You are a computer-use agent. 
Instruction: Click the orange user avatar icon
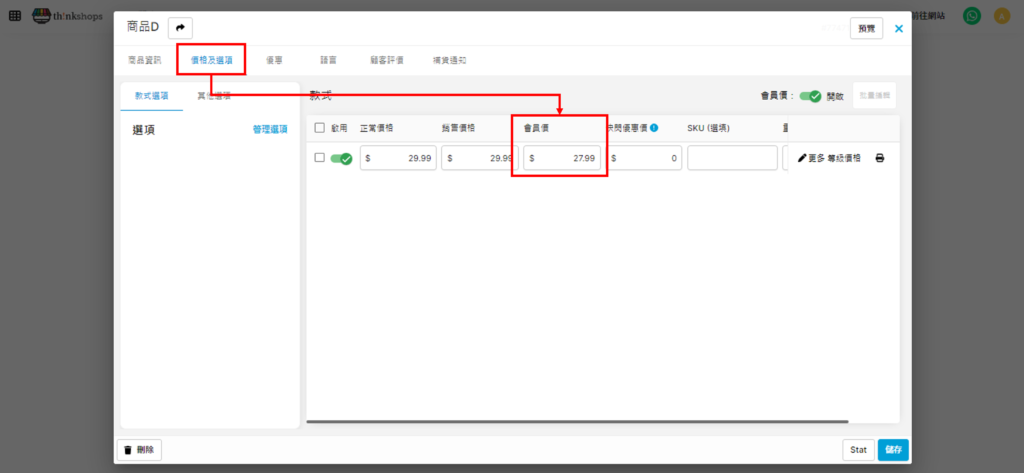pos(1001,16)
